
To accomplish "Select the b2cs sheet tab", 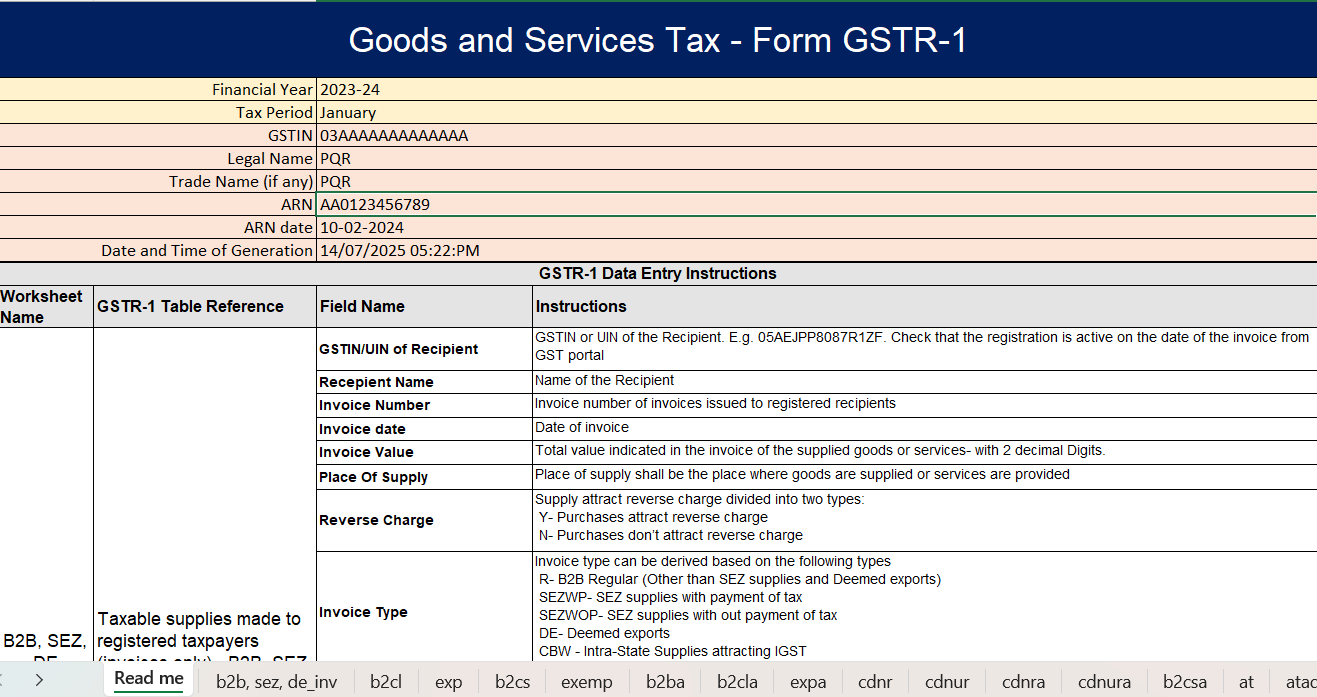I will 510,681.
